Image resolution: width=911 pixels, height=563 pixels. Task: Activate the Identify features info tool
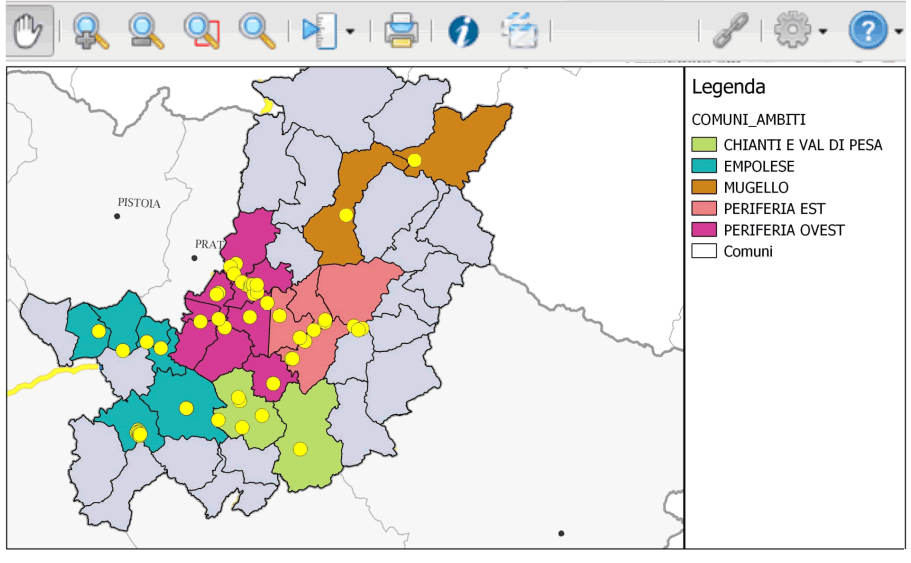(462, 32)
